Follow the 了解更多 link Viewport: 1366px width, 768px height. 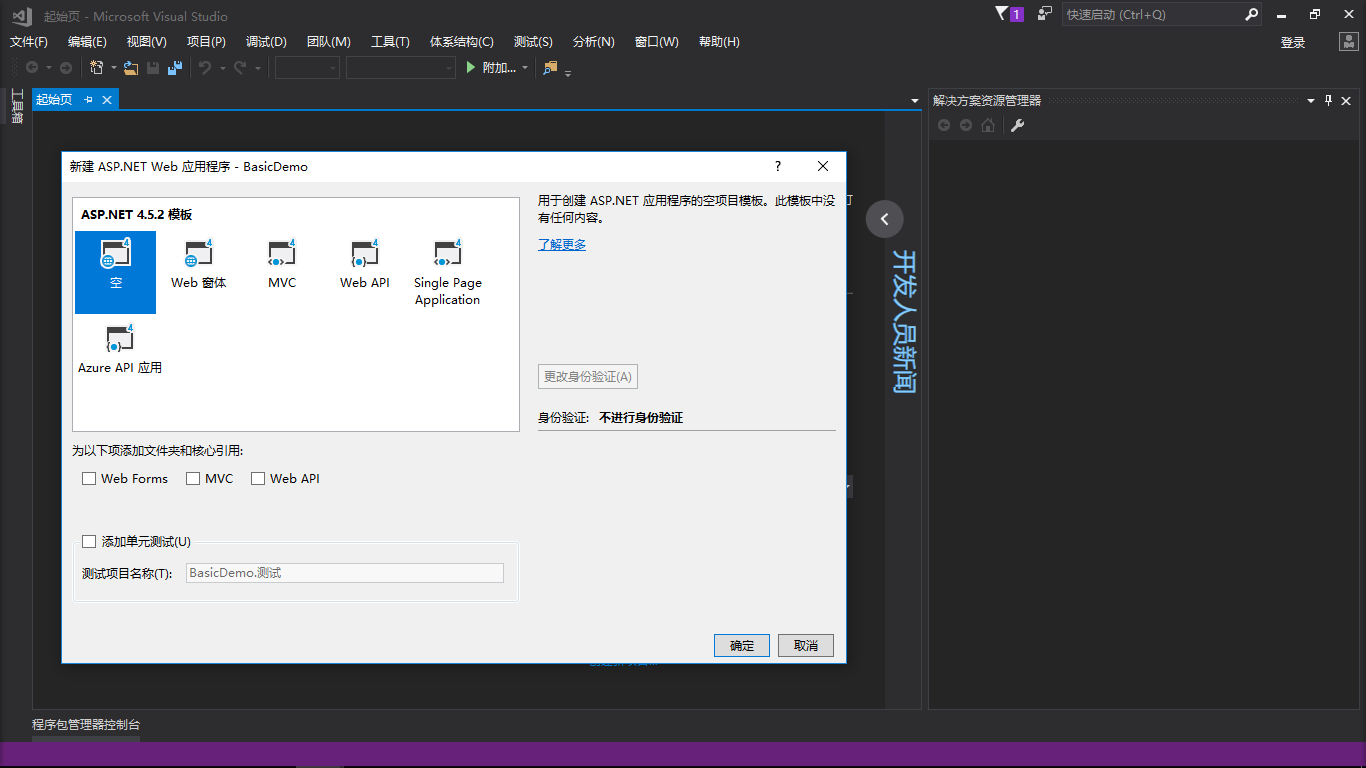(562, 245)
